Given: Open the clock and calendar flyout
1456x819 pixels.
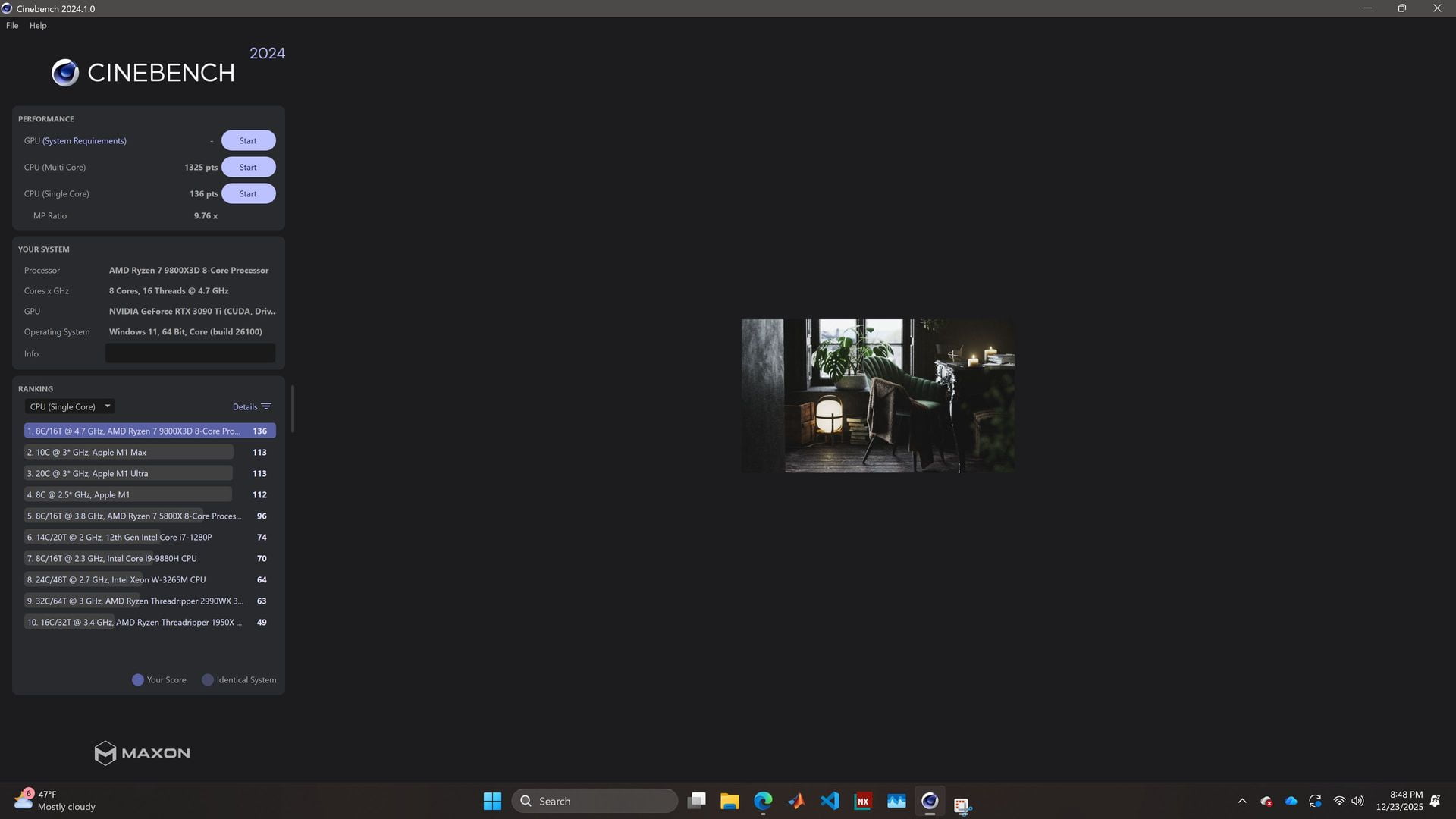Looking at the screenshot, I should pyautogui.click(x=1400, y=801).
